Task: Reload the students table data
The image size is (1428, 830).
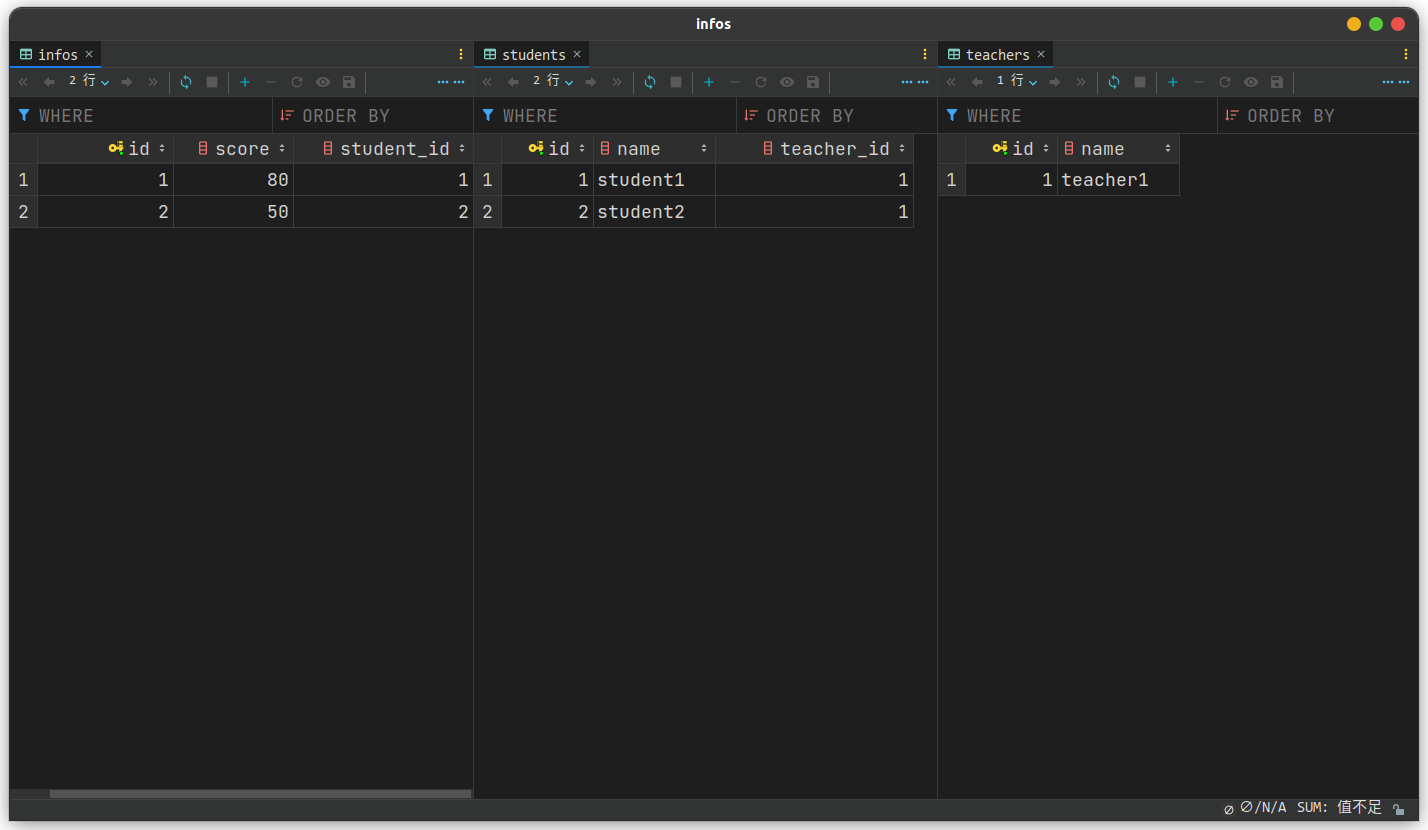Action: [x=650, y=82]
